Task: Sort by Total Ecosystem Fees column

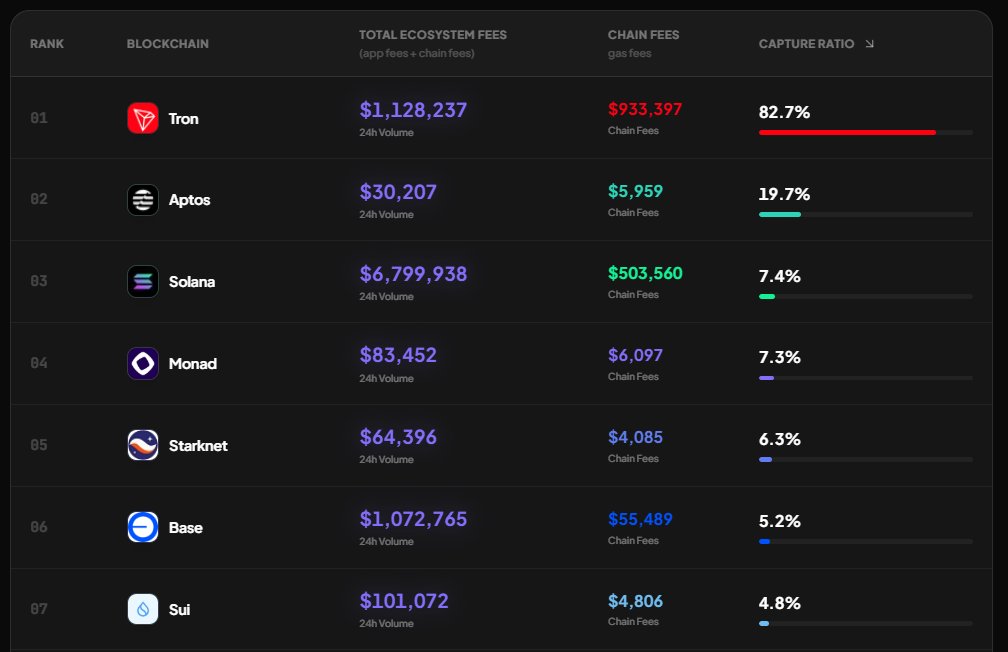Action: point(432,35)
